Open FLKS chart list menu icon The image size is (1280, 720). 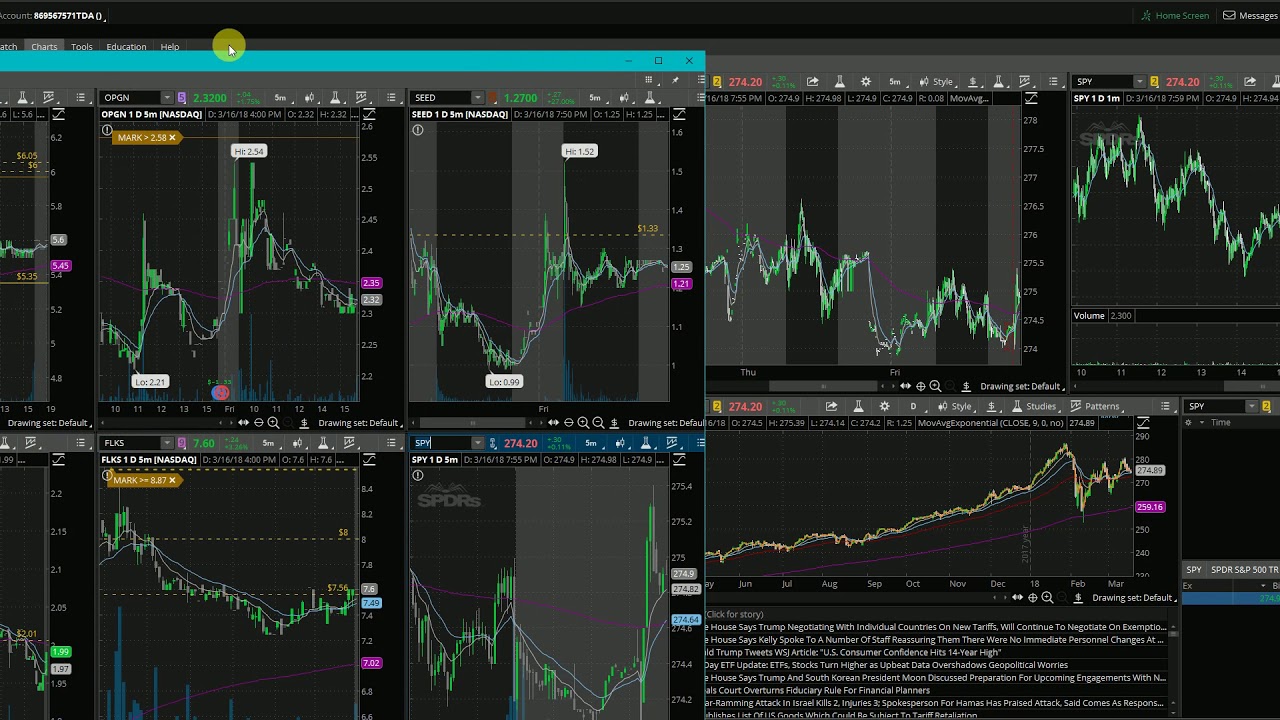[391, 443]
